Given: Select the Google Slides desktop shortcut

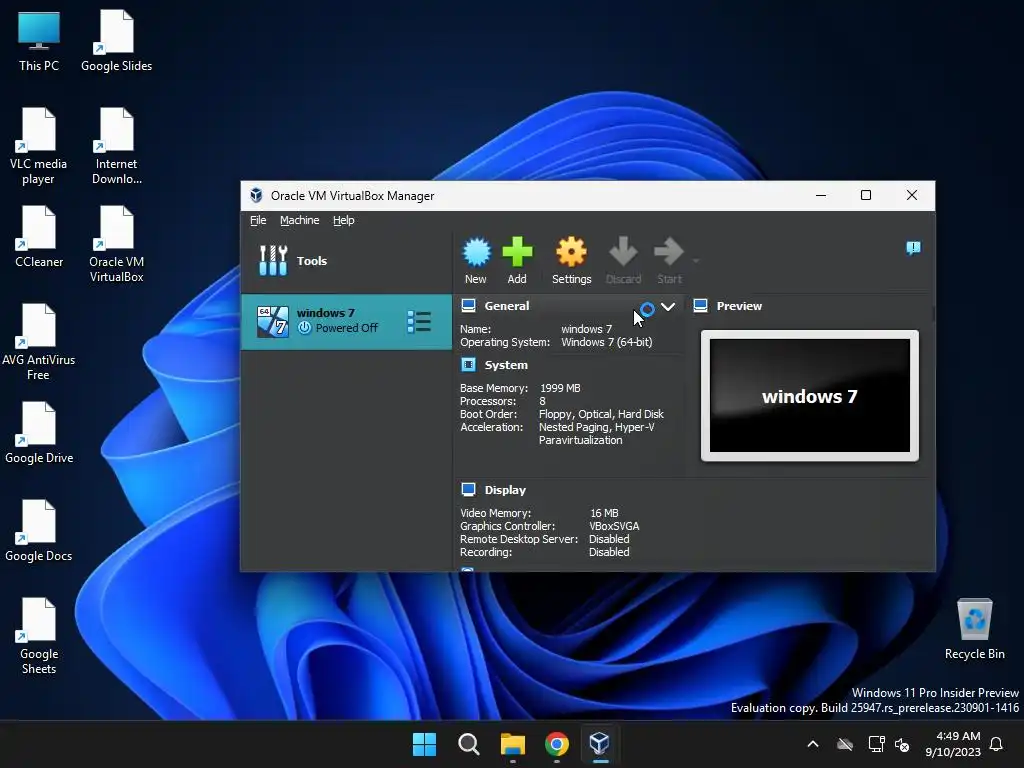Looking at the screenshot, I should 116,41.
